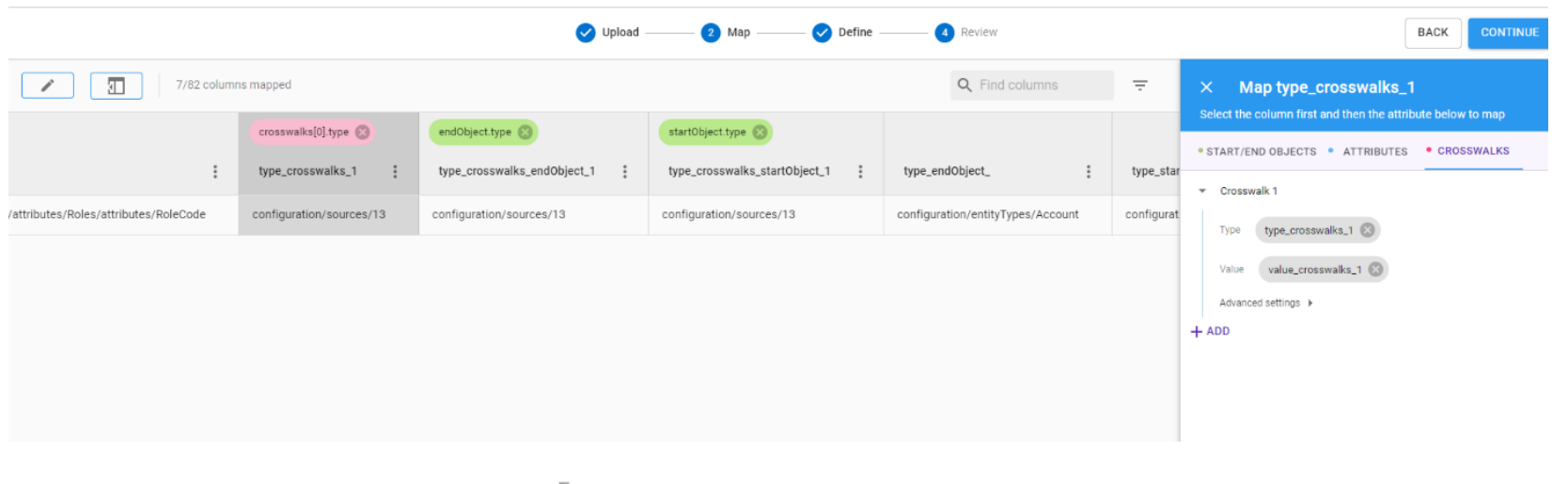Click configuration/sources/13 under type_crosswalks_startObject_1
1568x484 pixels.
pos(729,214)
